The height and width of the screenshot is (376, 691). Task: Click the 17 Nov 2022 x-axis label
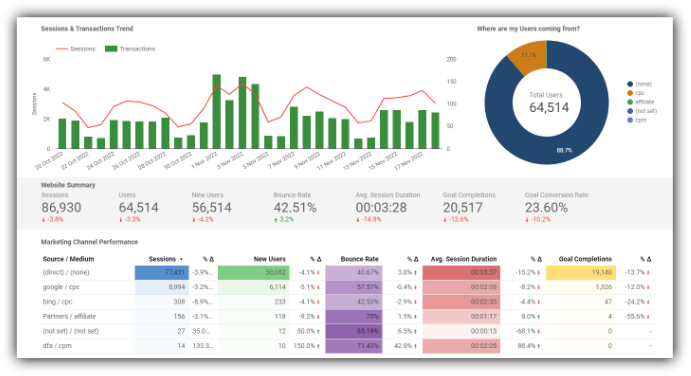point(409,161)
